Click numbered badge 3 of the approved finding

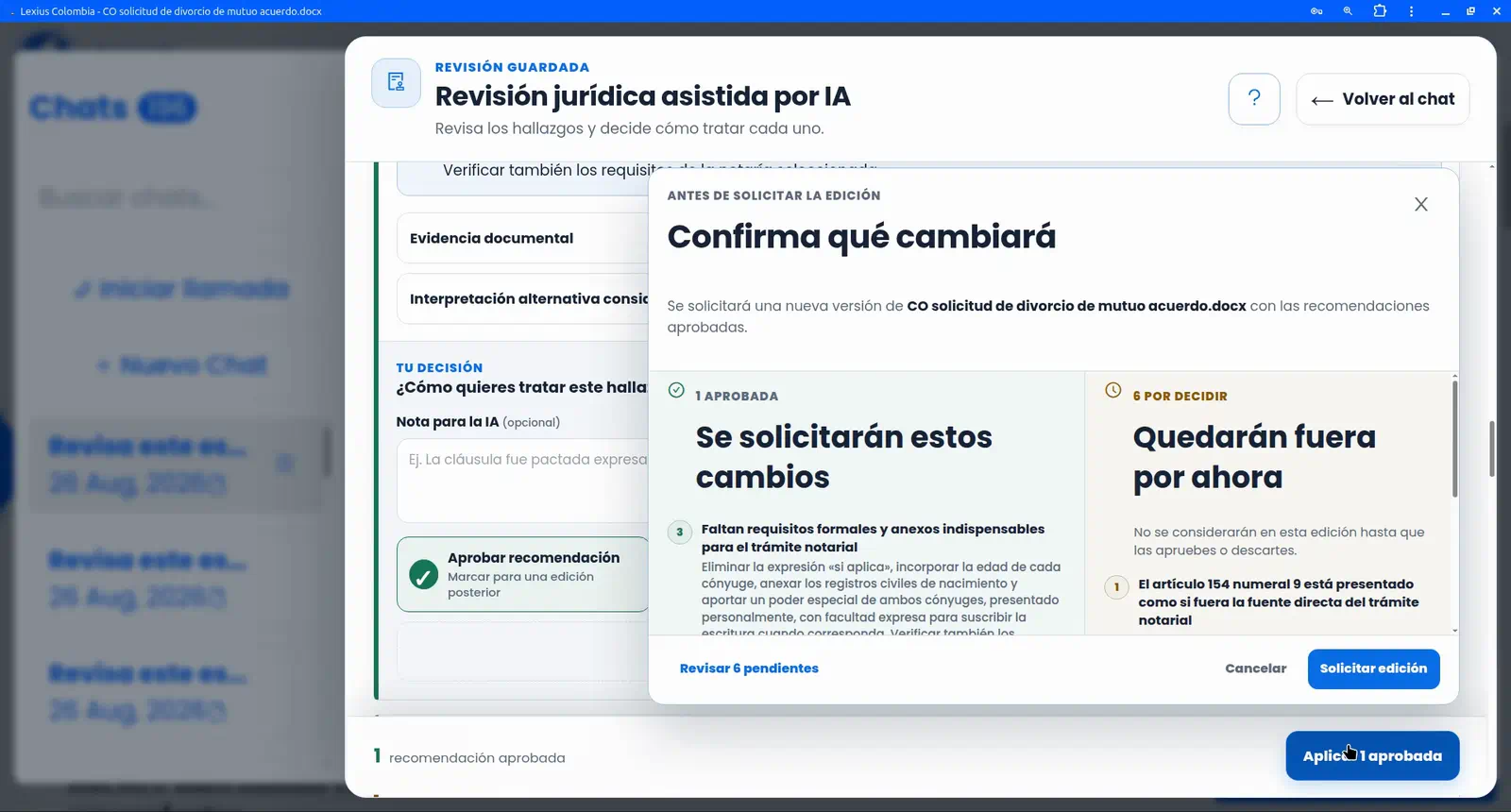pyautogui.click(x=679, y=532)
